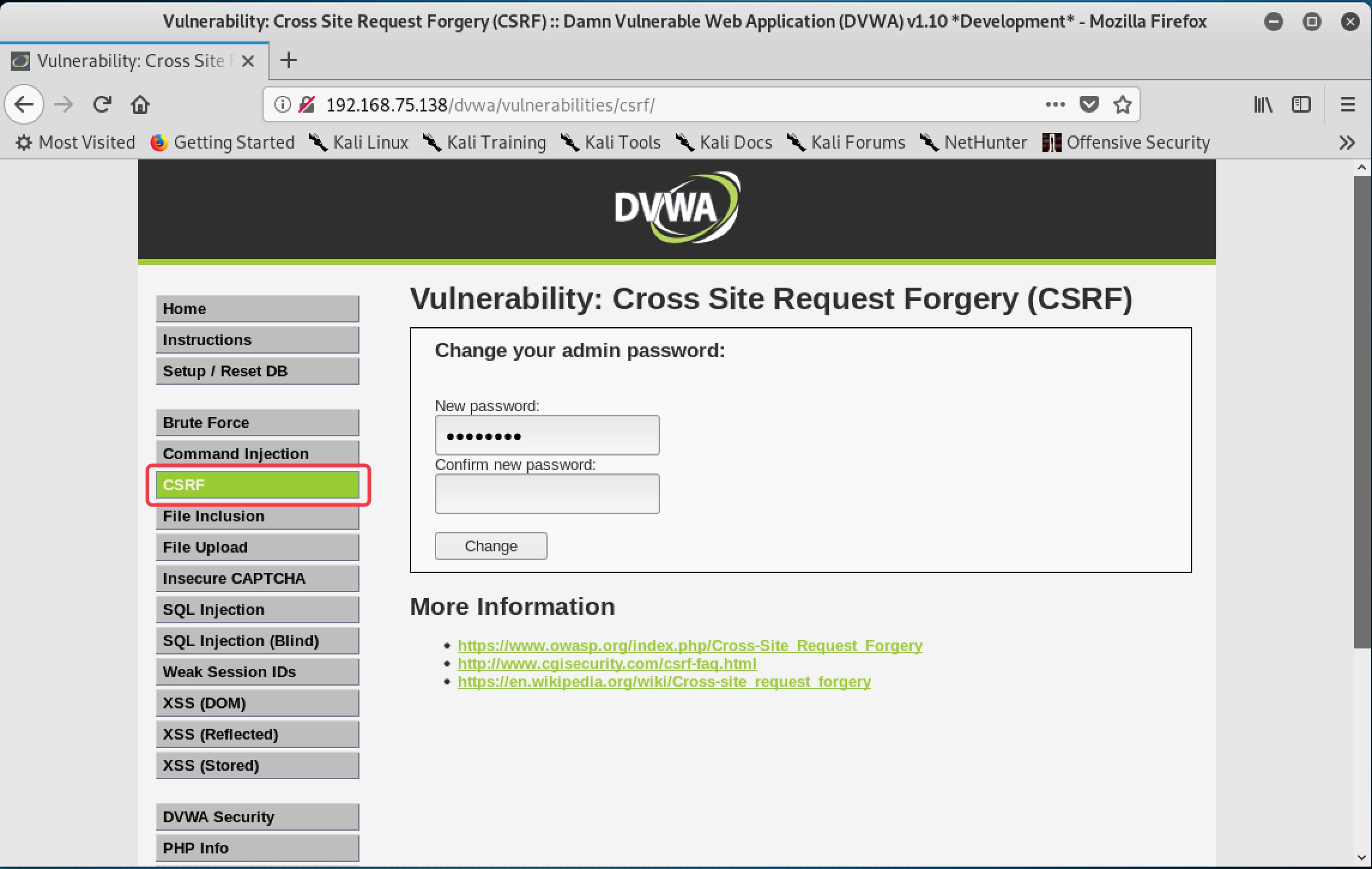Click the scrollbar up arrow
Screen dimensions: 1372x869
1362,168
